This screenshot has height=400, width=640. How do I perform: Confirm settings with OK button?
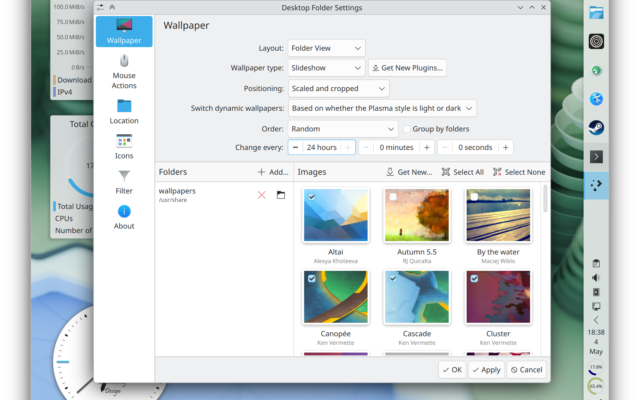click(452, 370)
